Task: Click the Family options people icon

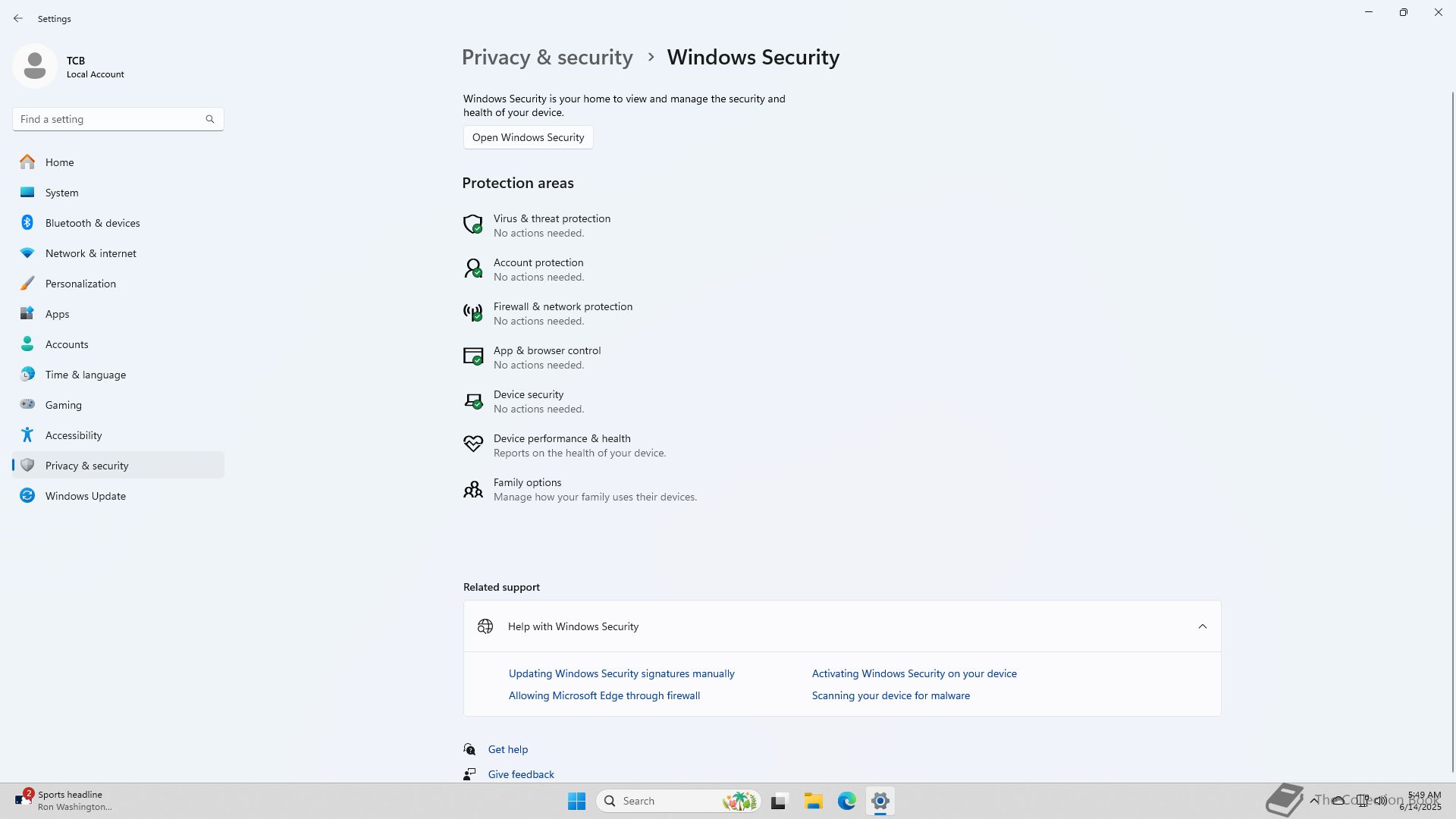Action: [472, 489]
